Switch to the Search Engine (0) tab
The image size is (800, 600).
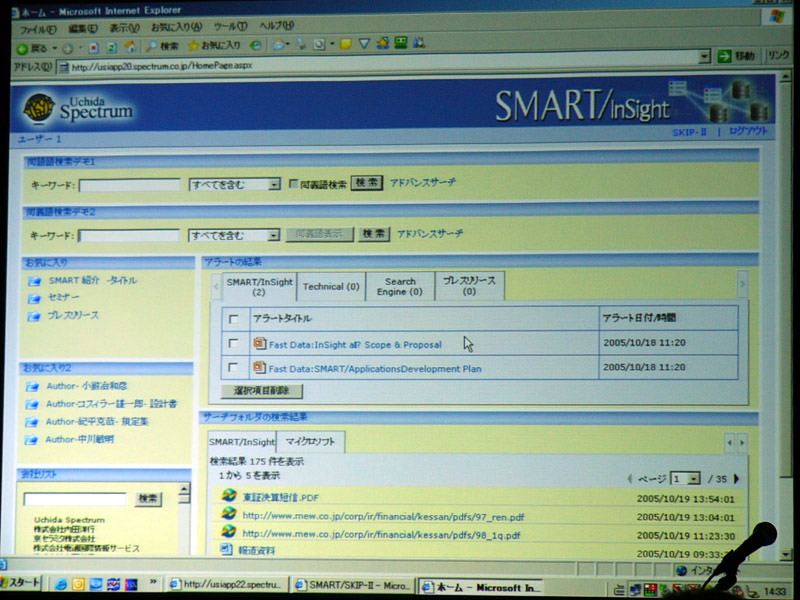[400, 286]
